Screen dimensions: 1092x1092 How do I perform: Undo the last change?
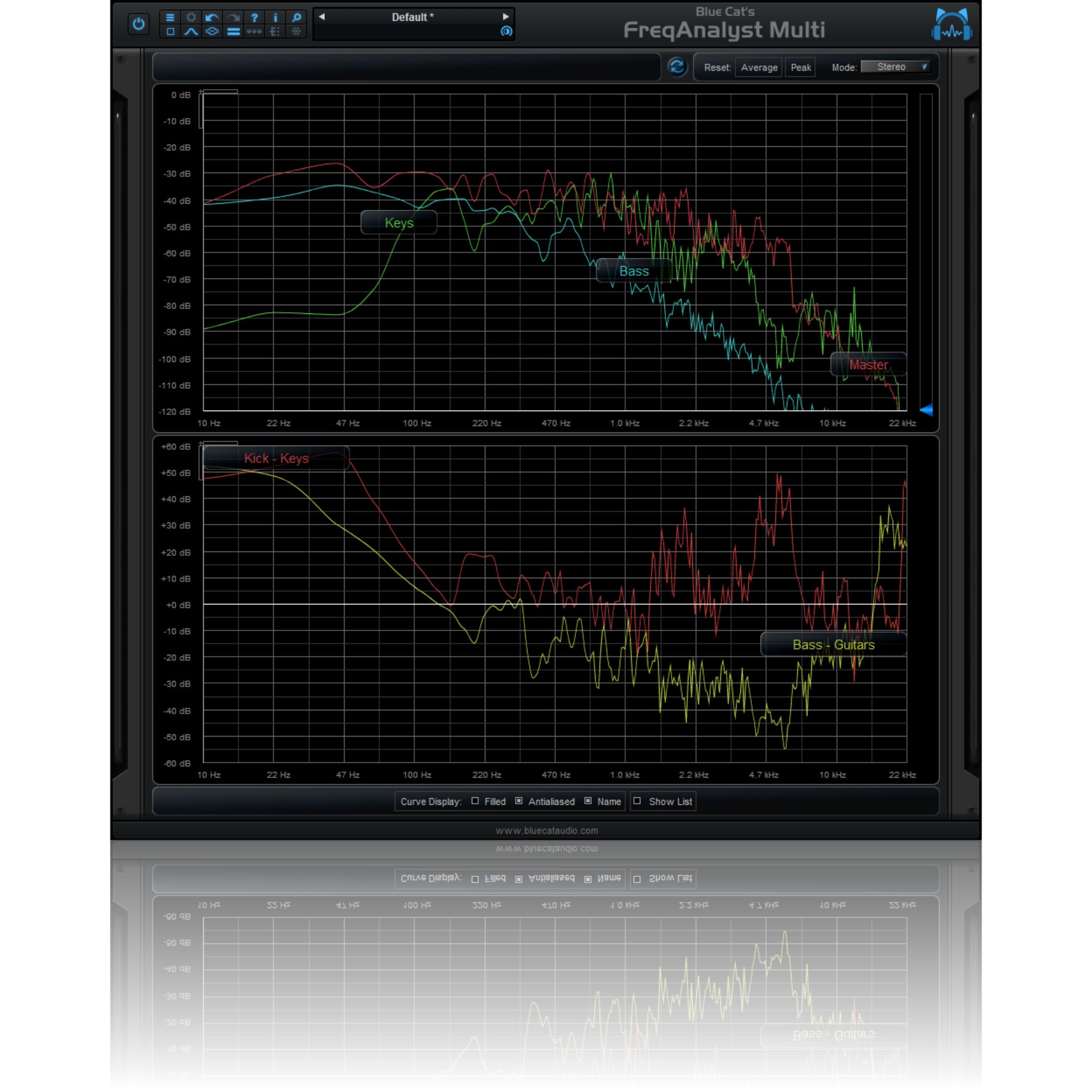(x=212, y=17)
